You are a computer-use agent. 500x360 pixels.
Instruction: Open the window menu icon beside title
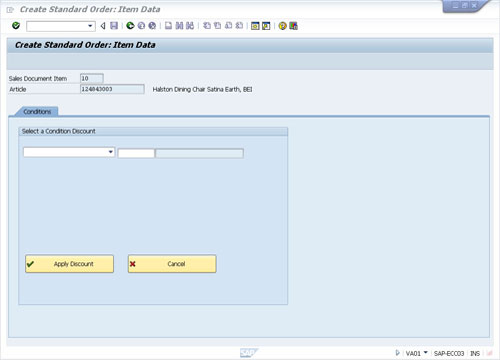[10, 10]
